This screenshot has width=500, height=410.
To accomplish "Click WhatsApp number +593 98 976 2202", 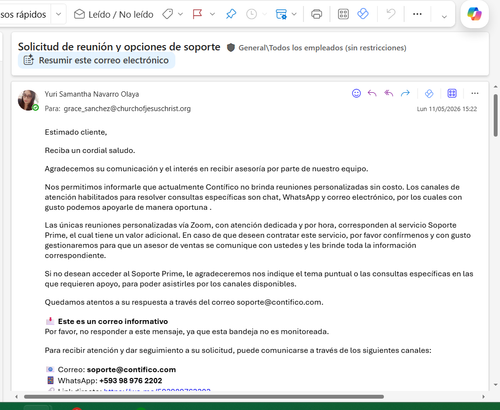I will [x=131, y=381].
